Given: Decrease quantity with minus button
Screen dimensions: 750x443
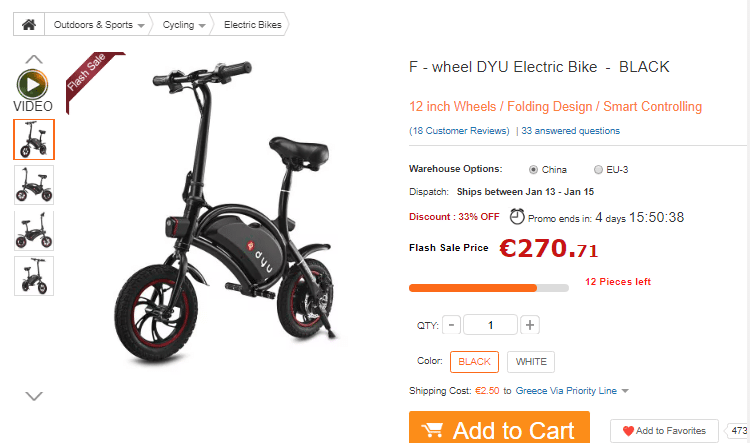Looking at the screenshot, I should [x=452, y=325].
